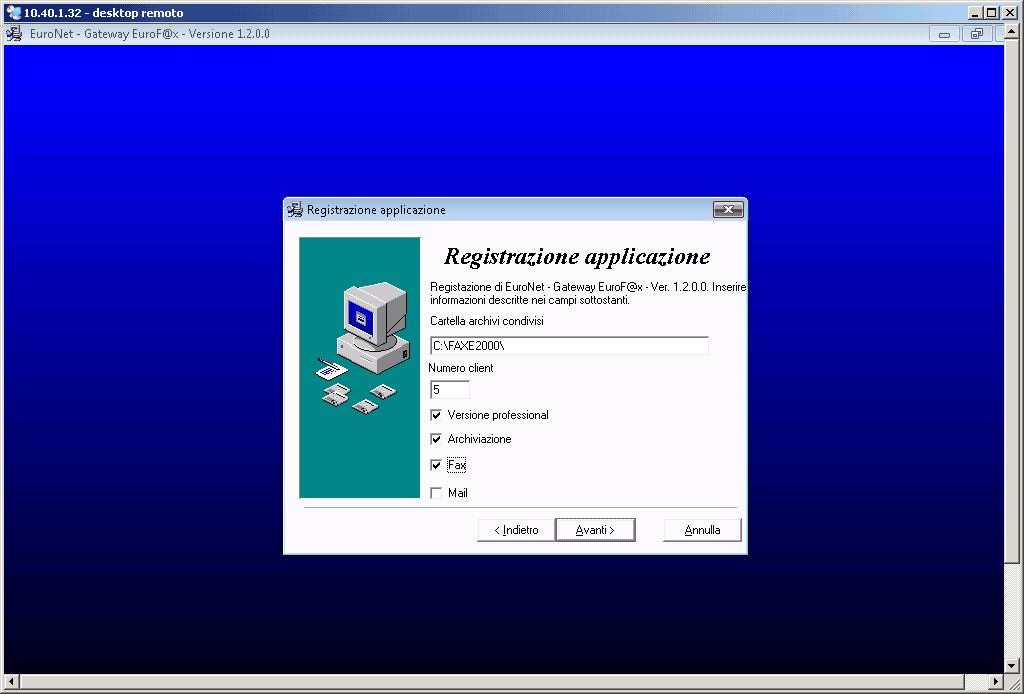
Task: Click vertical scrollbar up arrow
Action: tap(1013, 31)
